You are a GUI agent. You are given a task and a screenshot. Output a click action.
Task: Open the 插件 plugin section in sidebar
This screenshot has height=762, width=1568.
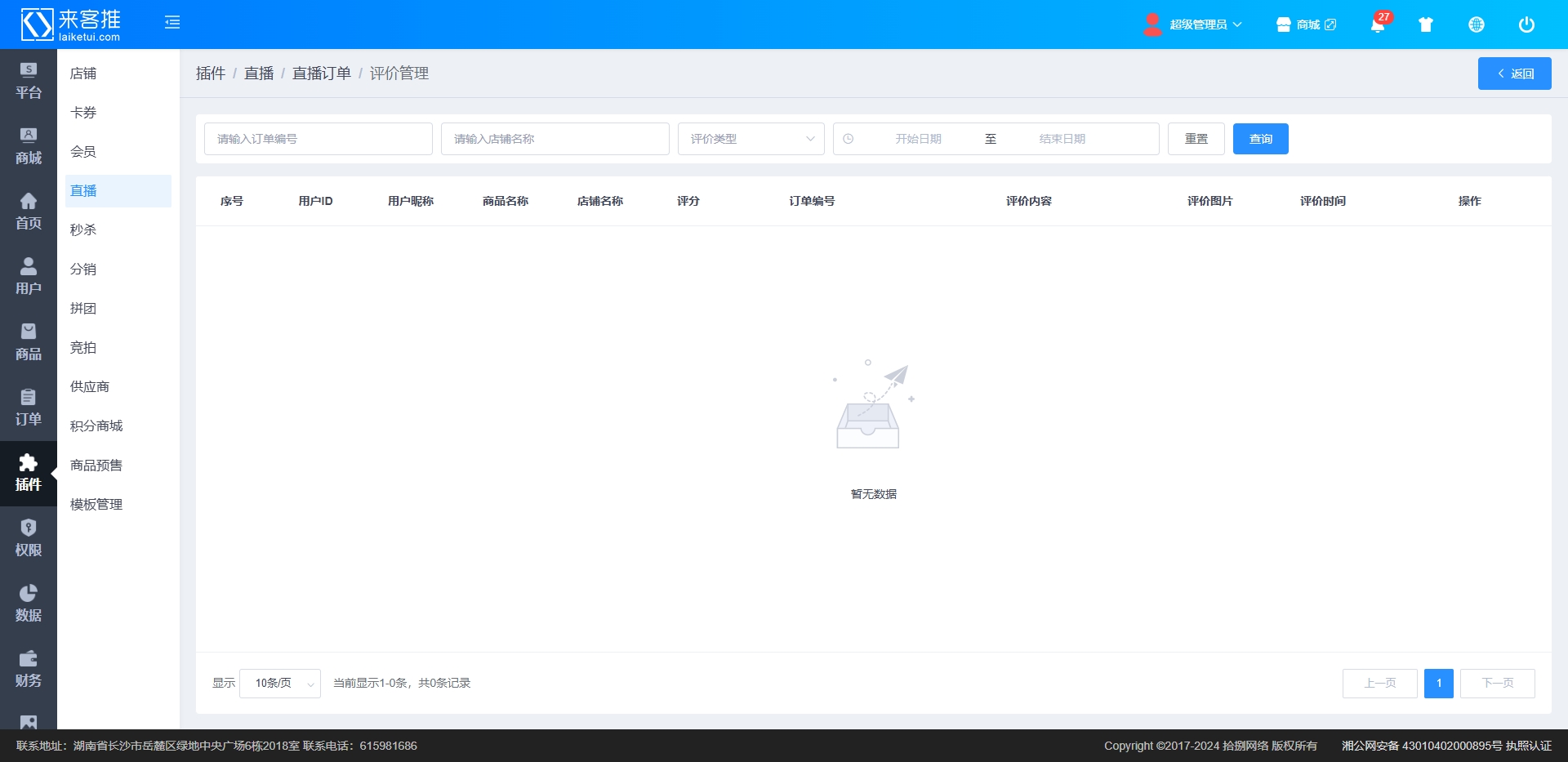pyautogui.click(x=28, y=474)
